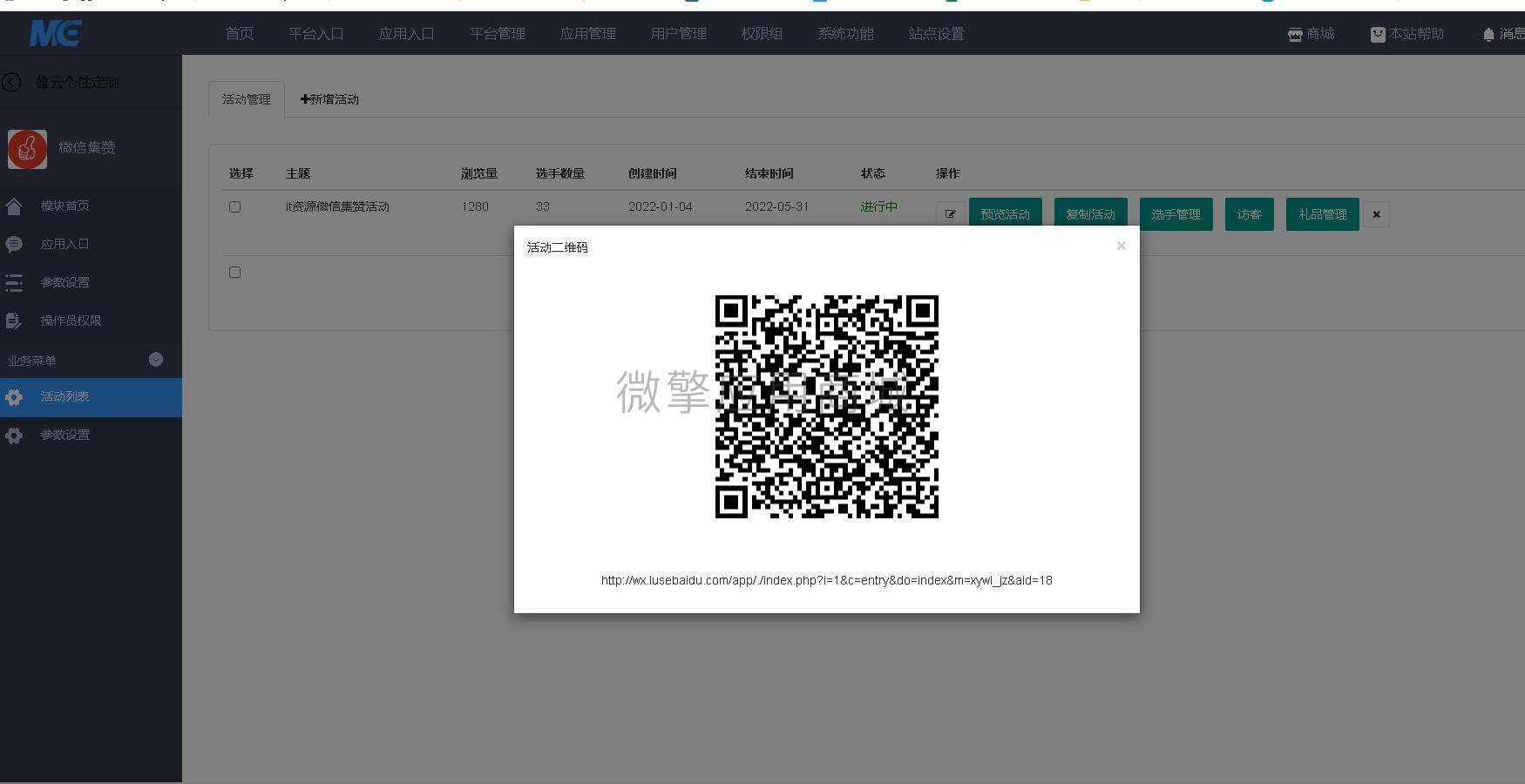The height and width of the screenshot is (784, 1525).
Task: Click 创建时间 column header
Action: click(x=653, y=173)
